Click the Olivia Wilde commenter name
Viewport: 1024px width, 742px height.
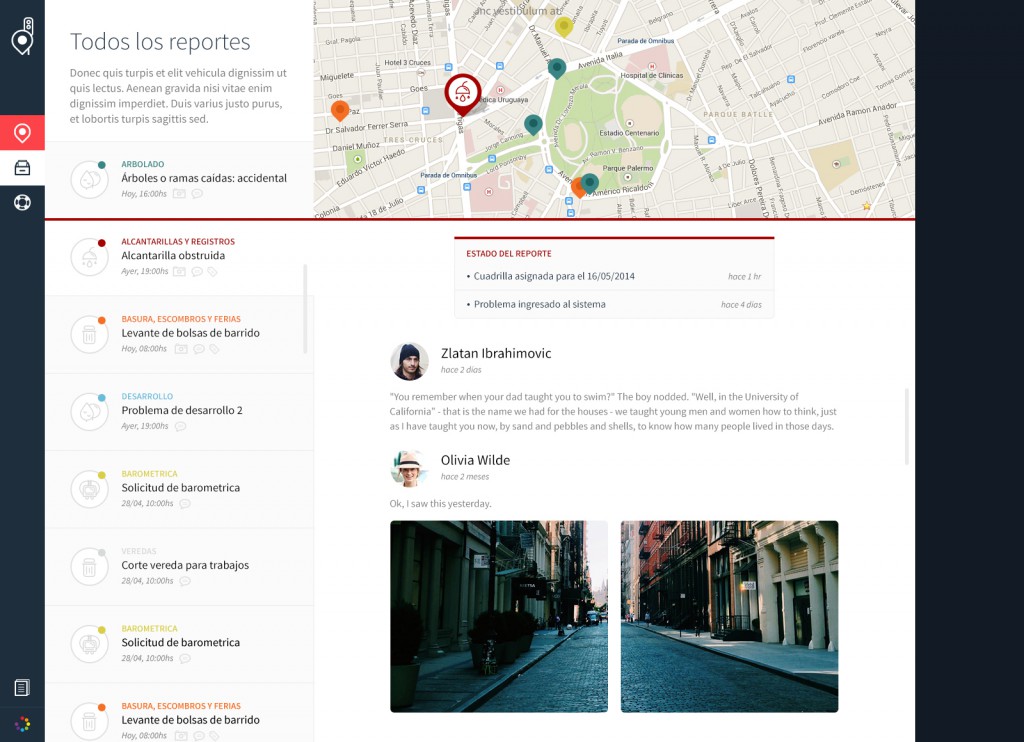pos(475,460)
